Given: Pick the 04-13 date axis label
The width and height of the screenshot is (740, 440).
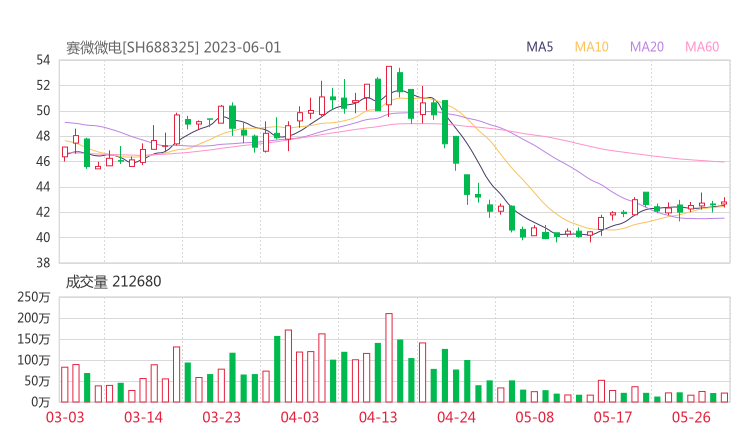Looking at the screenshot, I should tap(379, 417).
